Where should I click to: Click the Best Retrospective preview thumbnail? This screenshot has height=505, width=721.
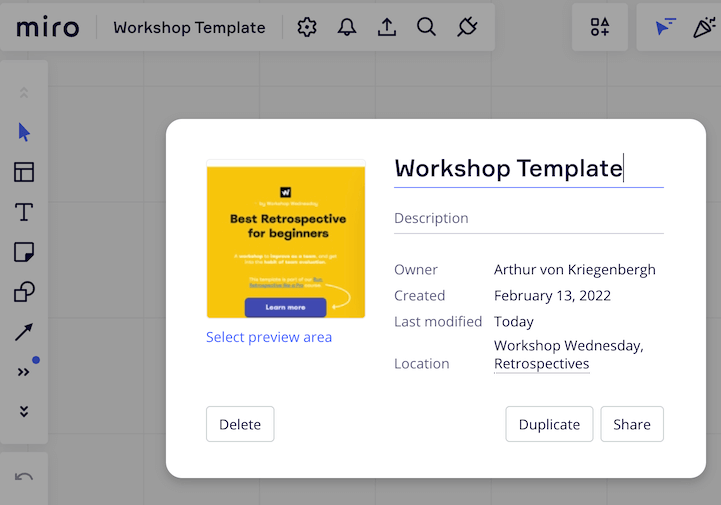click(x=286, y=240)
